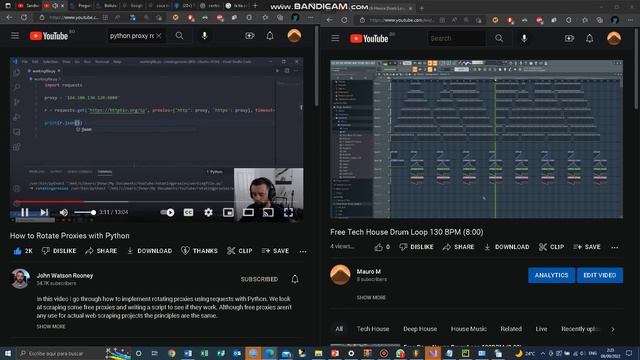The height and width of the screenshot is (360, 640).
Task: Expand left video description with Show More
Action: point(51,327)
